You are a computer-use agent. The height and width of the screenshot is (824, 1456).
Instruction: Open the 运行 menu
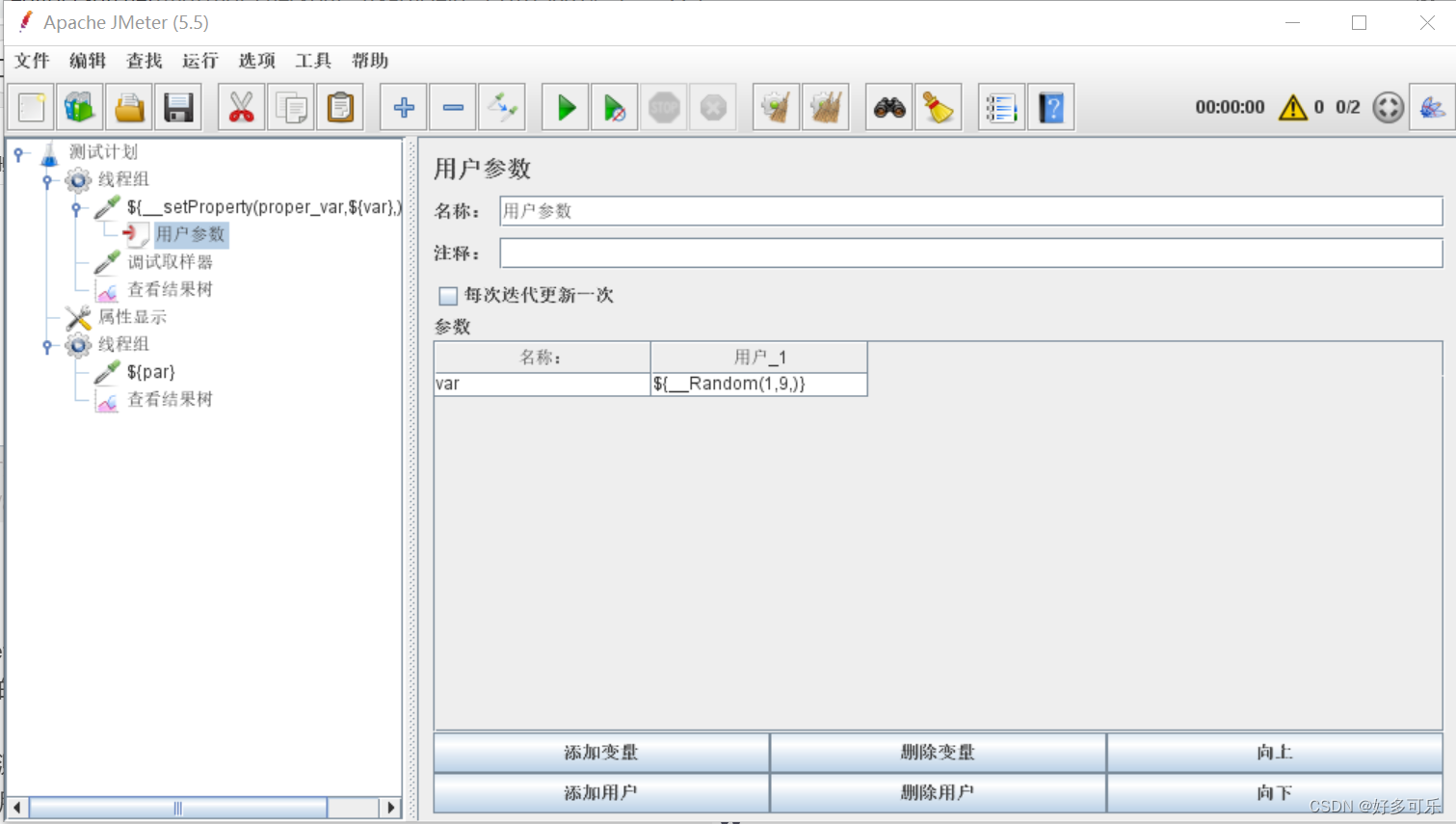[x=200, y=61]
